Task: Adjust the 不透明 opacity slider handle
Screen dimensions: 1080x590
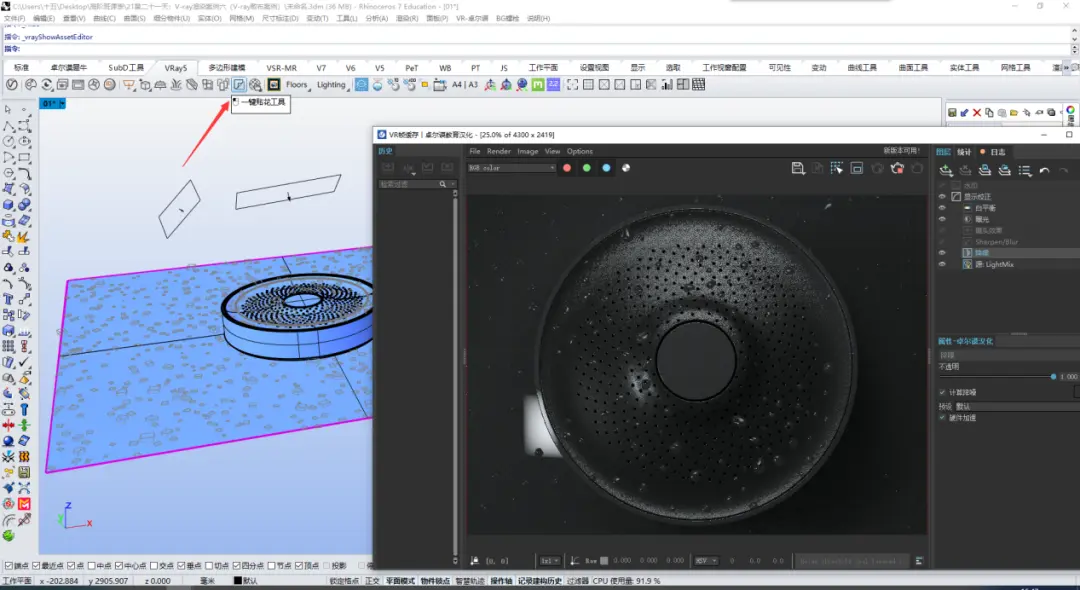Action: click(x=1053, y=377)
